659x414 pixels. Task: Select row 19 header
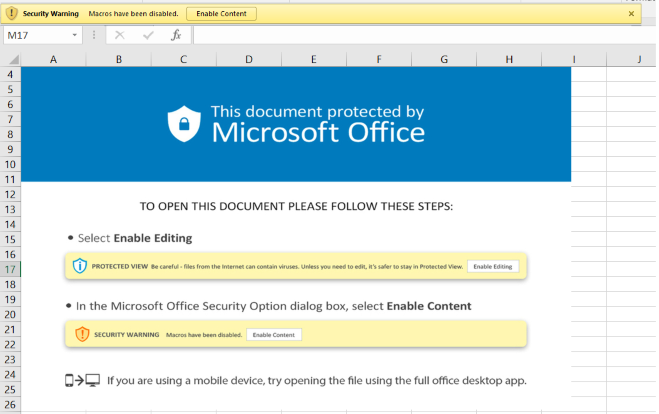[10, 300]
